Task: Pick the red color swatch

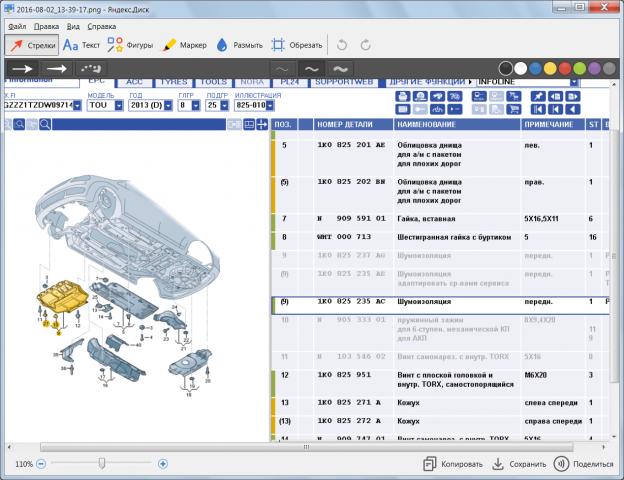Action: pos(565,68)
